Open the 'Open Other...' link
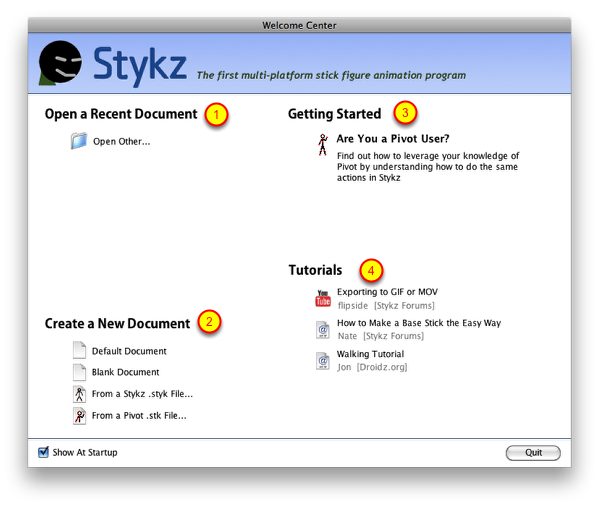Viewport: 600px width, 507px height. pos(121,142)
